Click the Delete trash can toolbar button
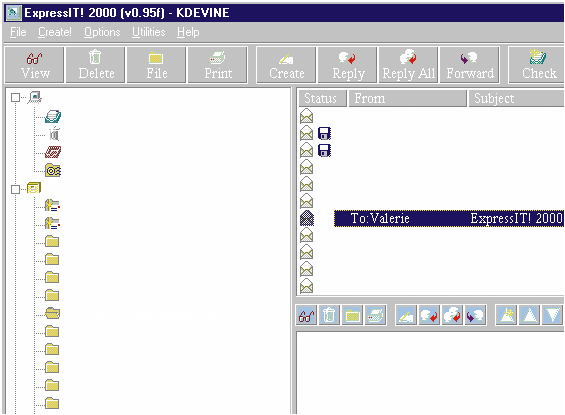The width and height of the screenshot is (565, 415). [x=95, y=65]
